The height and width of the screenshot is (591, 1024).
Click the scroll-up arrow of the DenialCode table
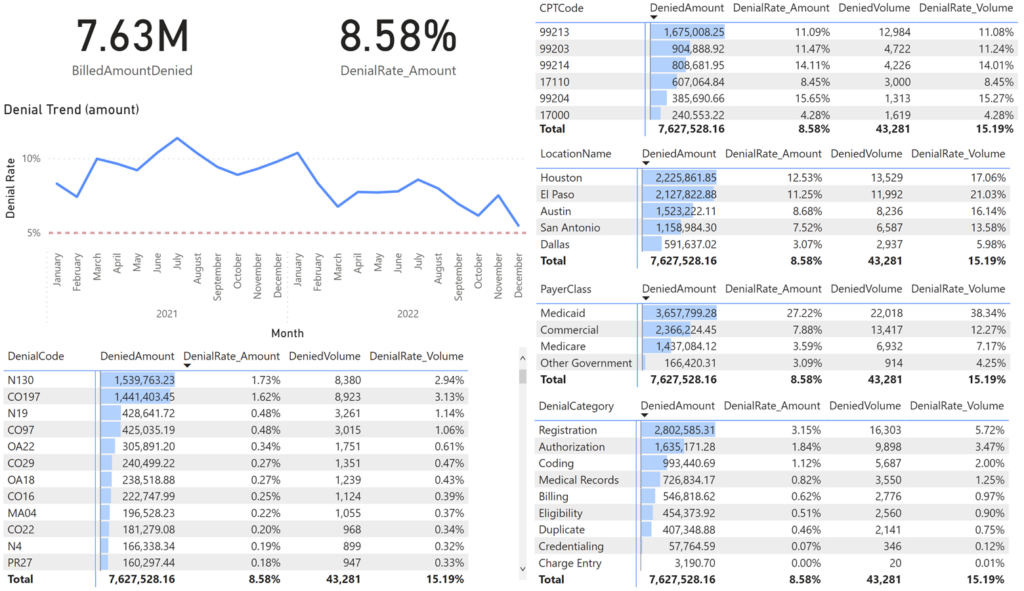point(522,358)
